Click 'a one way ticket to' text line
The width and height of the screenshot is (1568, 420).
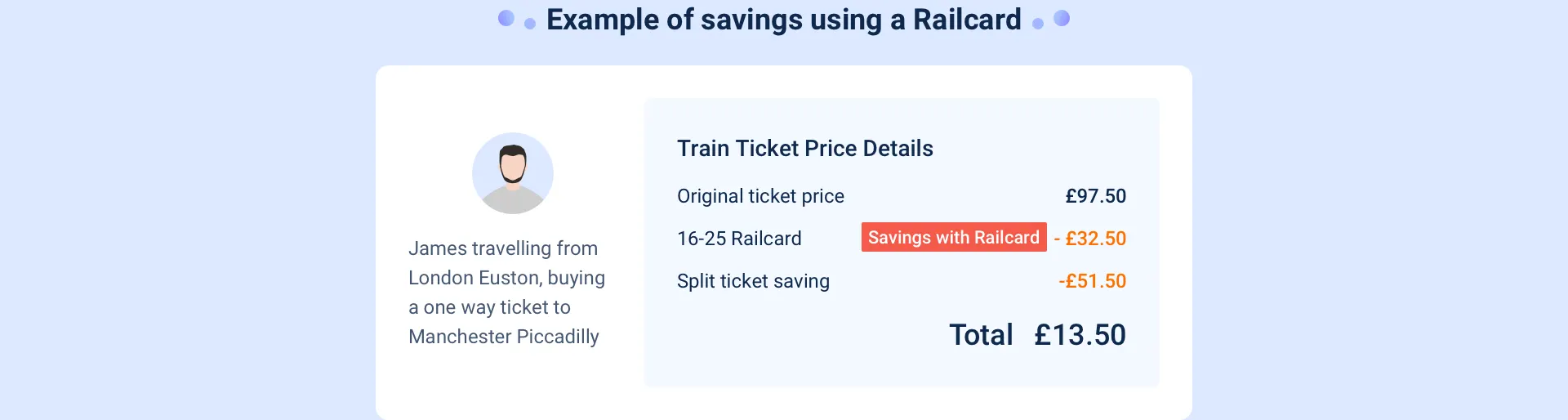click(x=489, y=307)
